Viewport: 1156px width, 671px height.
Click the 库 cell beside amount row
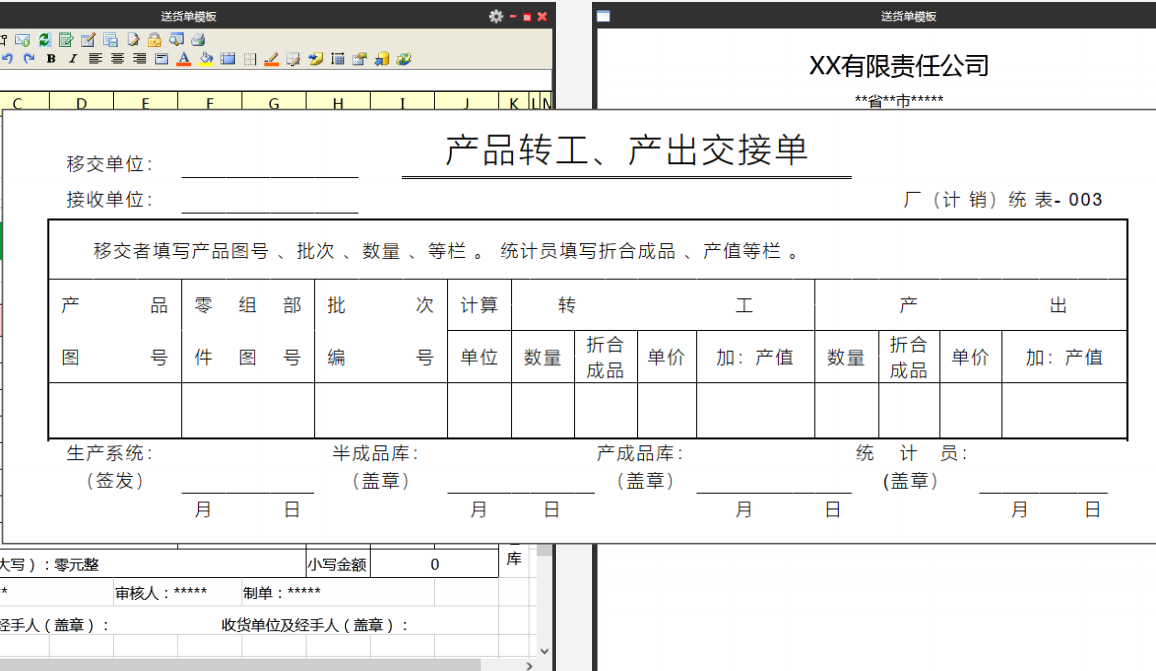514,559
